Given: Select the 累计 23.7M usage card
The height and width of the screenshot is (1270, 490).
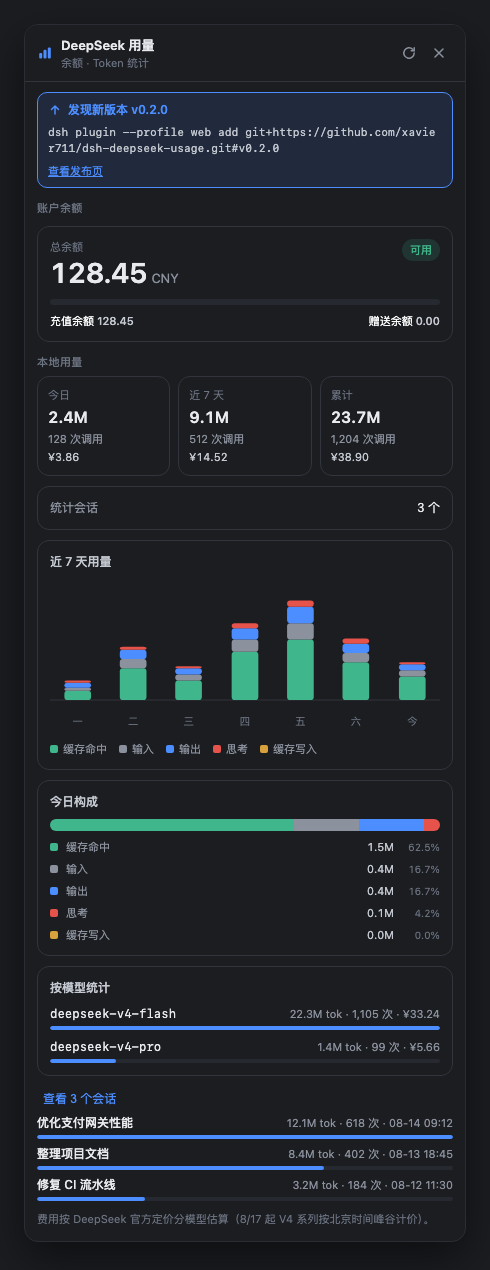Looking at the screenshot, I should [386, 426].
